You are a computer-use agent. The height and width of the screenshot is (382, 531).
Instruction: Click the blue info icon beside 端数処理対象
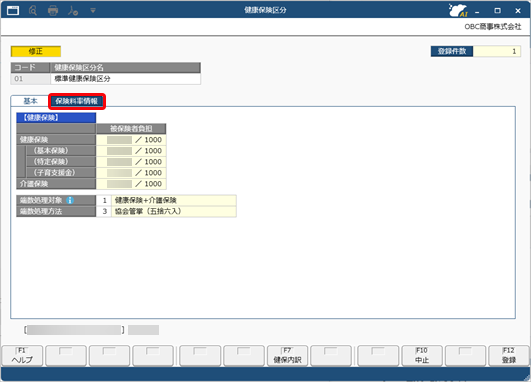coord(70,200)
